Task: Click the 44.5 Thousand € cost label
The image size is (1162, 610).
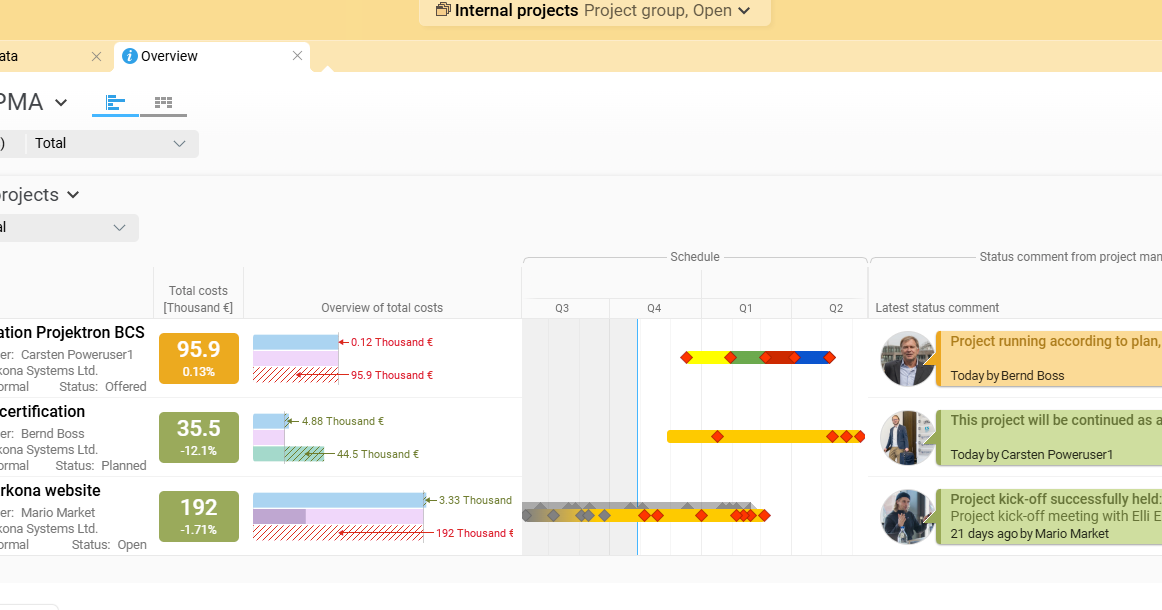Action: (377, 454)
